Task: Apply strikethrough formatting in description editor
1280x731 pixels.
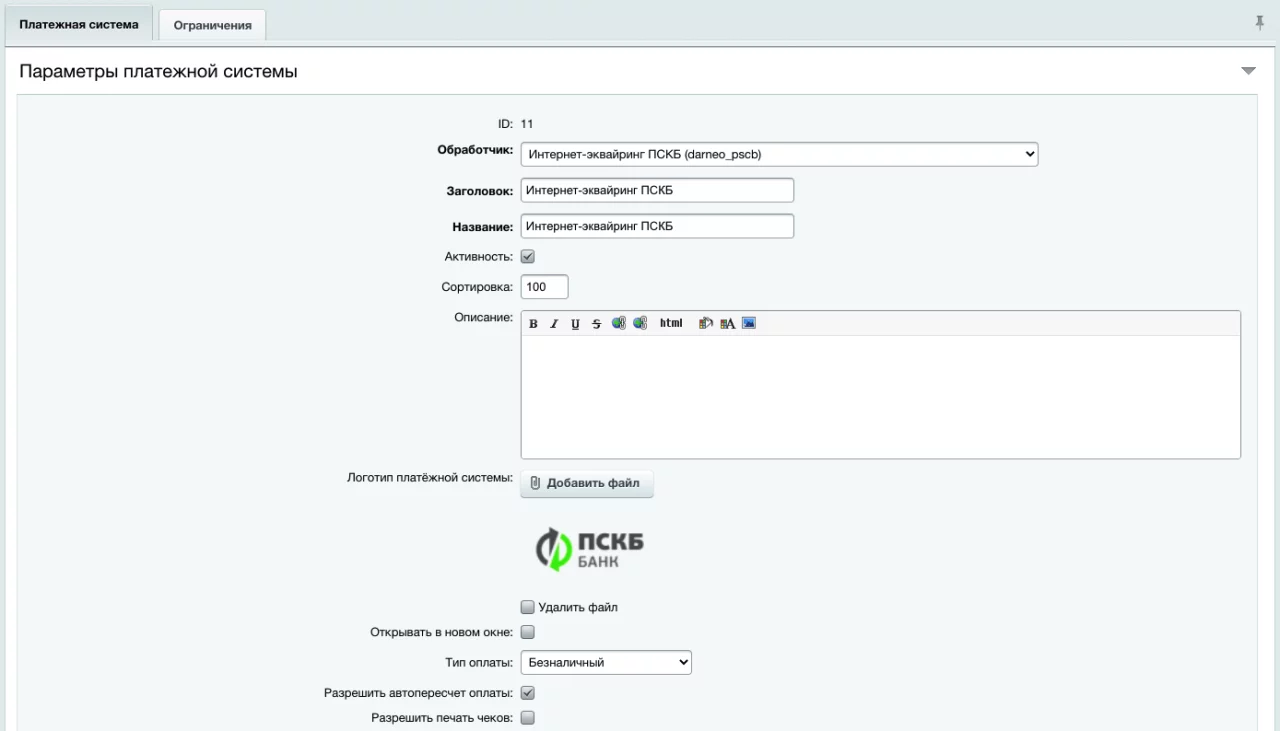Action: (596, 324)
